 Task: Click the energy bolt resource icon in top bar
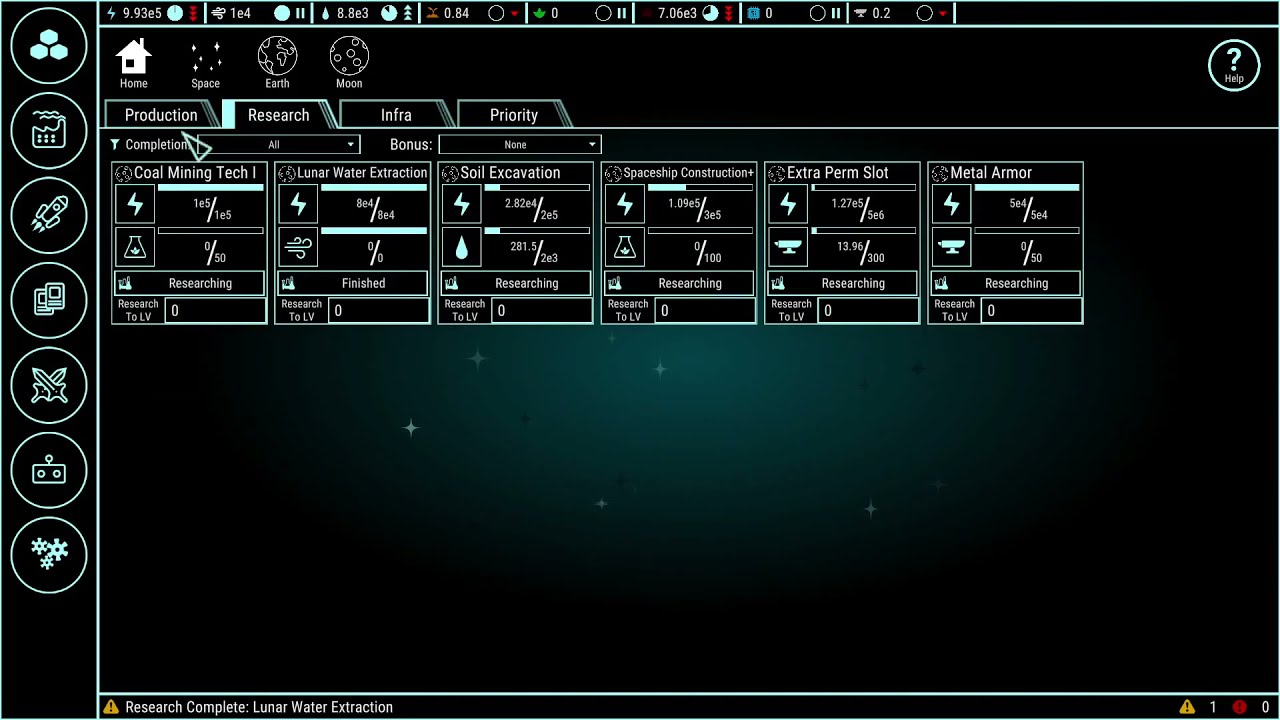click(x=111, y=13)
